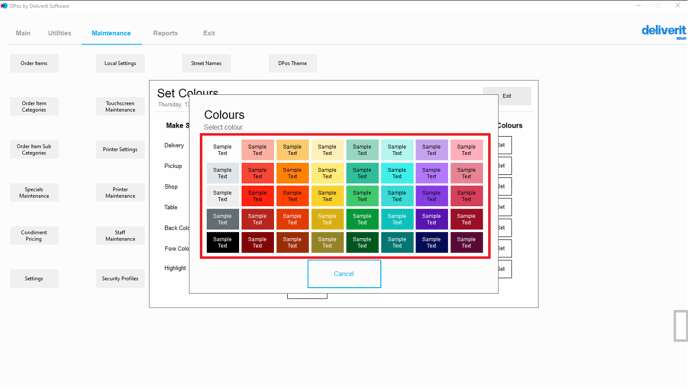Pick the pale cream yellow swatch in top row
Viewport: 688px width, 389px height.
pyautogui.click(x=327, y=150)
